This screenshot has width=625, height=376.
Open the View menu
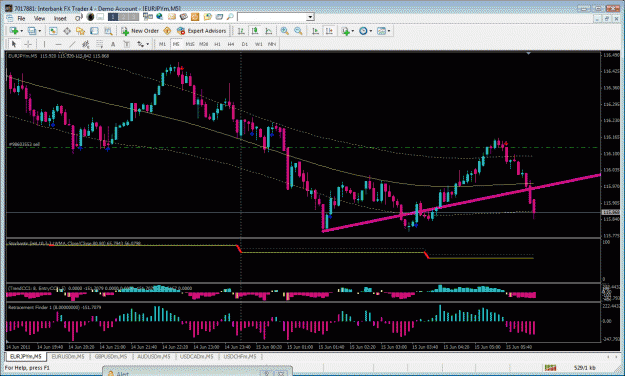click(39, 18)
